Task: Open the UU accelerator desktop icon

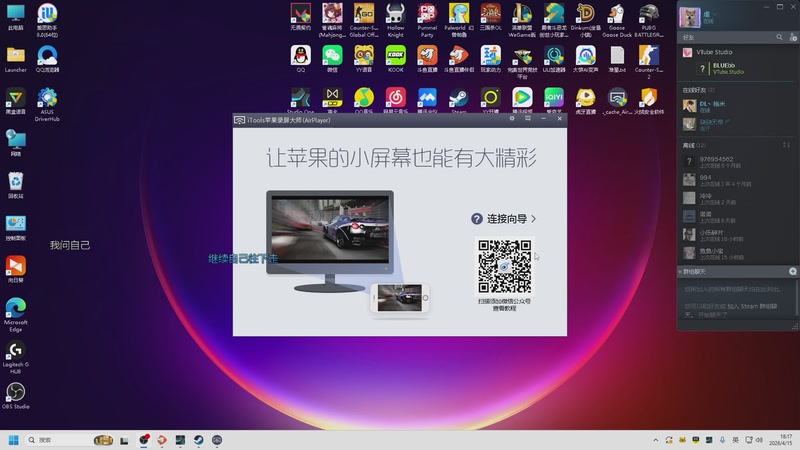Action: 554,59
